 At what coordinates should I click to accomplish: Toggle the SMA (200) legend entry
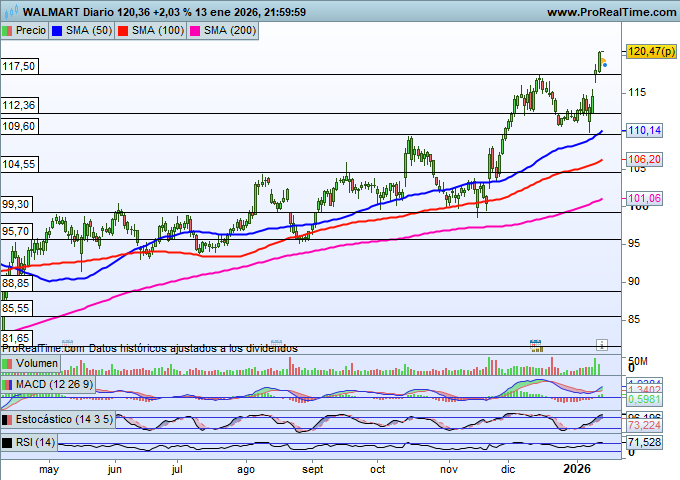tap(228, 31)
